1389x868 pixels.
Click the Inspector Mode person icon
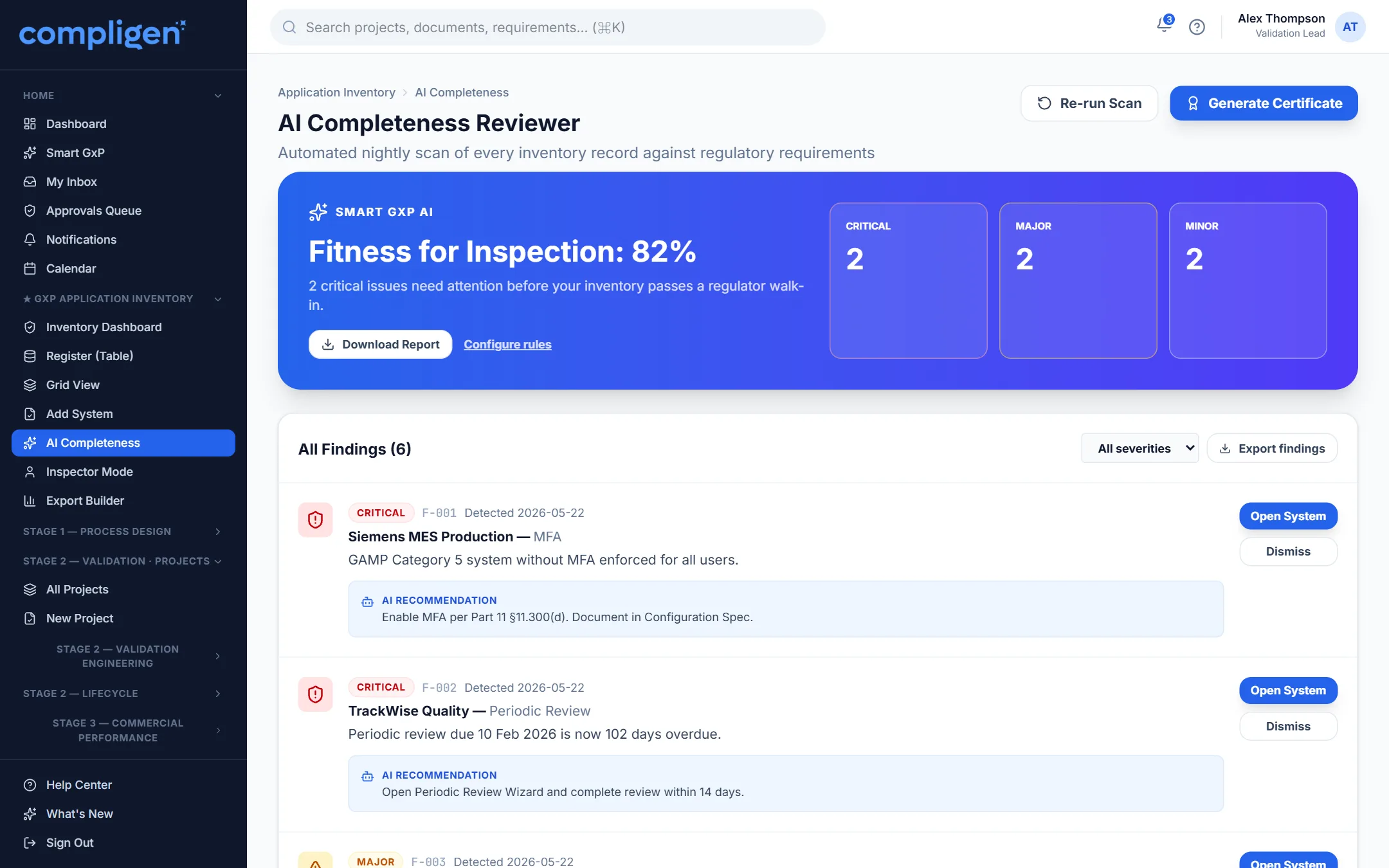pos(30,471)
